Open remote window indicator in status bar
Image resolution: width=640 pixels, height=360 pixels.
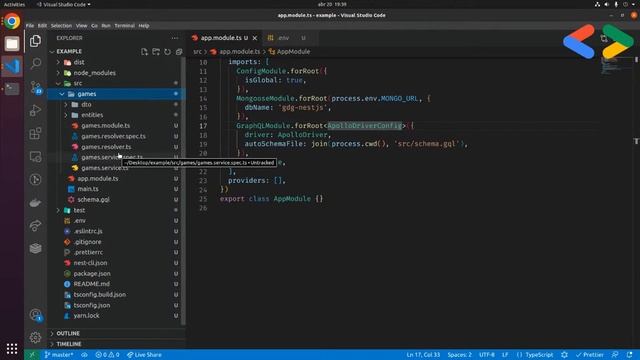click(32, 355)
